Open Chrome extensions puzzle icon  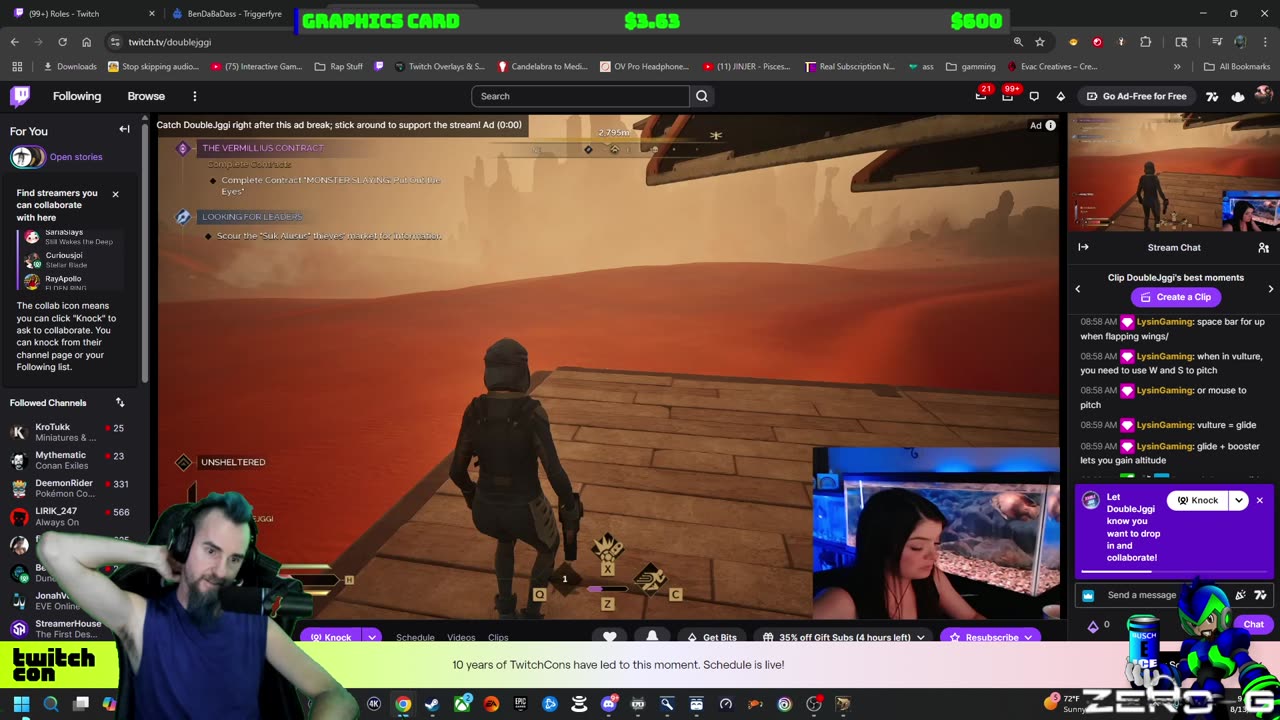[x=1146, y=42]
